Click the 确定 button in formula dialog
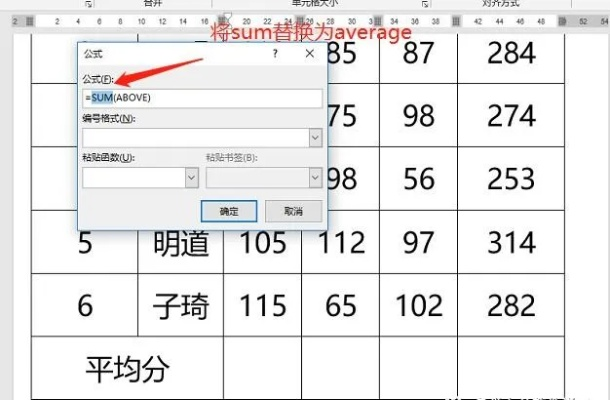610x400 pixels. (229, 211)
